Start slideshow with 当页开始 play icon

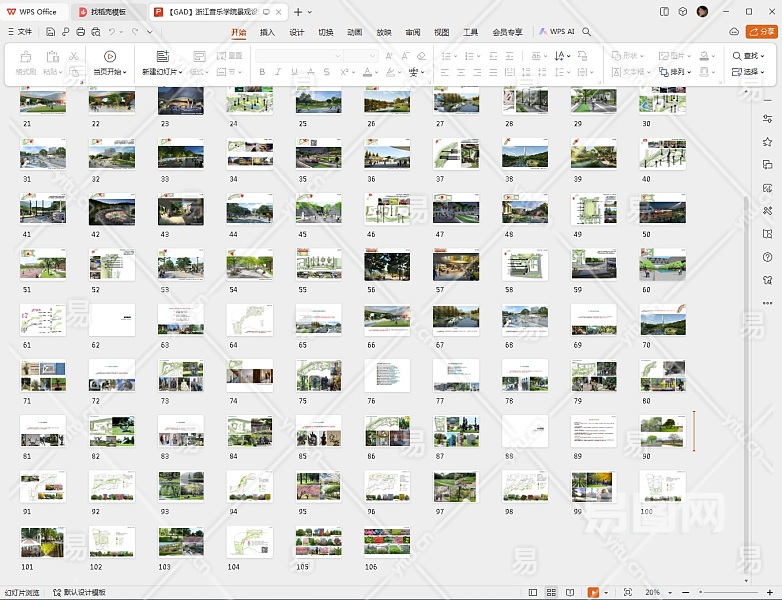coord(110,57)
